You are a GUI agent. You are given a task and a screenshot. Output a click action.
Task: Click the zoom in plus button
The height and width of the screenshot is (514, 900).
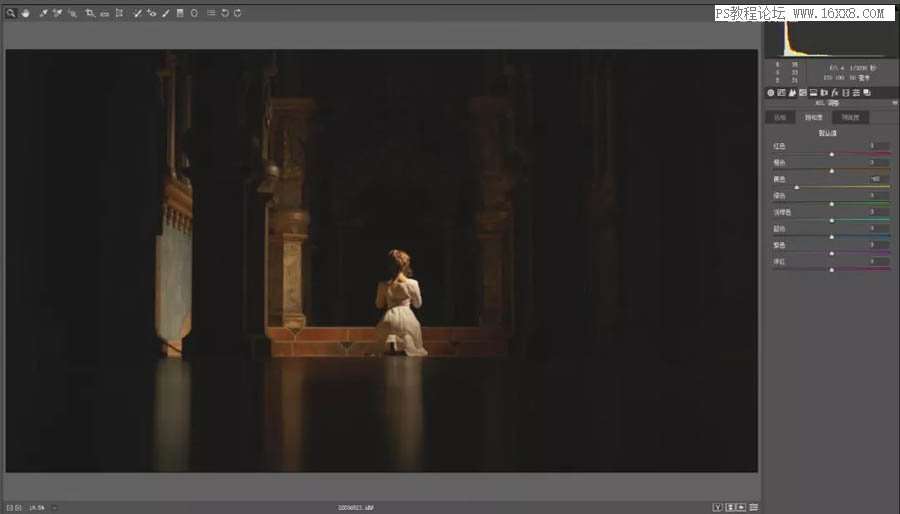pos(18,508)
